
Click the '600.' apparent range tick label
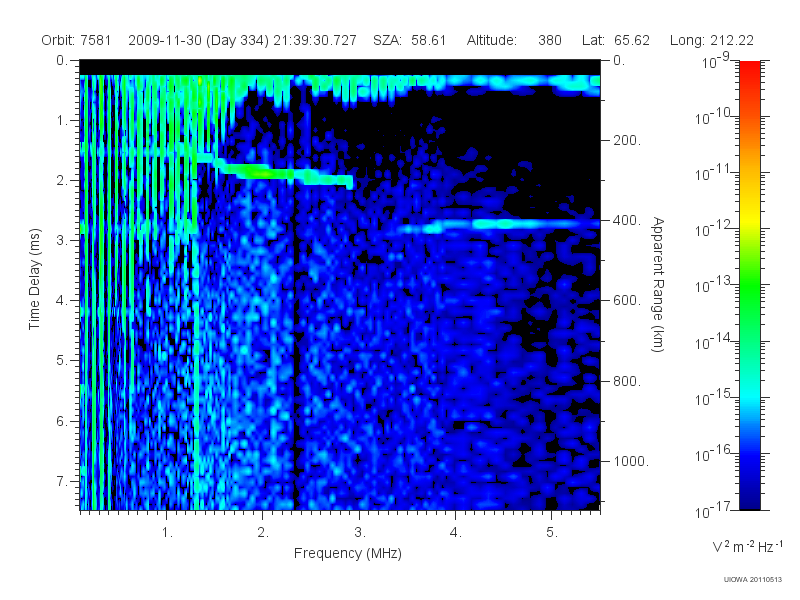coord(627,301)
